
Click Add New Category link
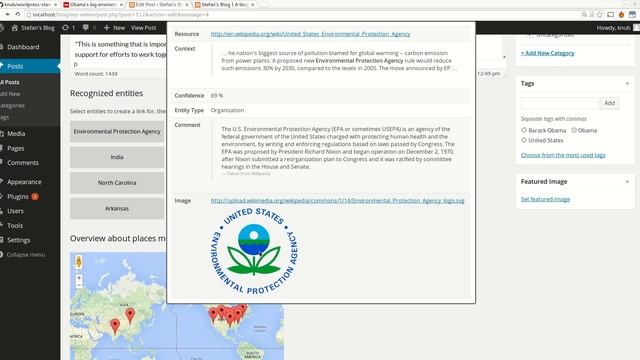coord(547,53)
